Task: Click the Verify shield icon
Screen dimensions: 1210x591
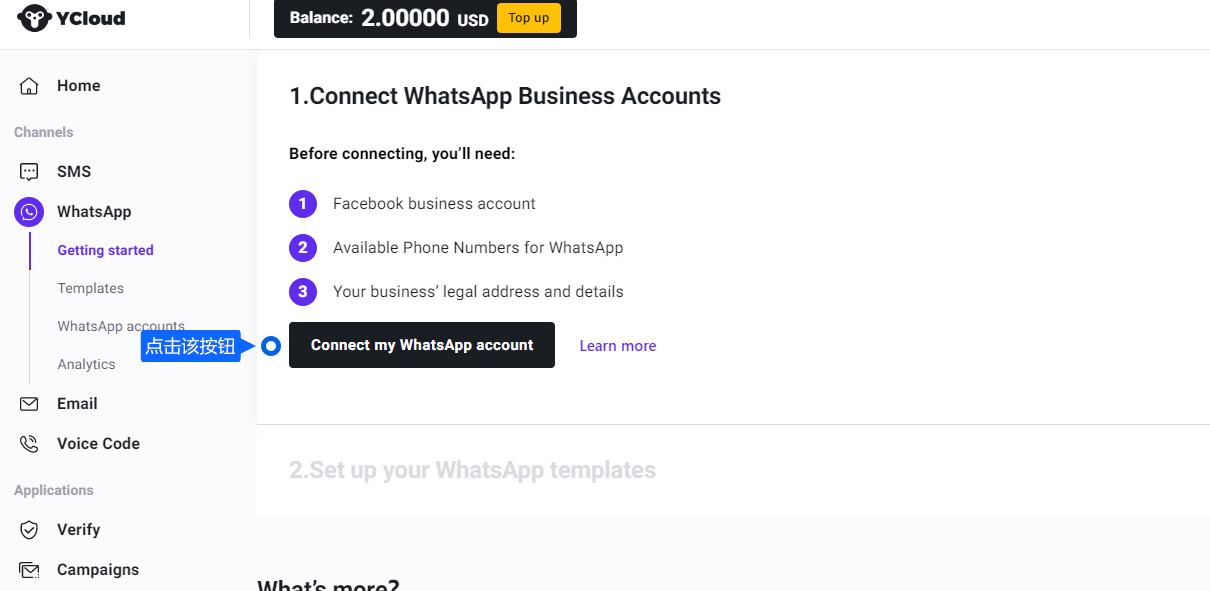Action: tap(29, 530)
